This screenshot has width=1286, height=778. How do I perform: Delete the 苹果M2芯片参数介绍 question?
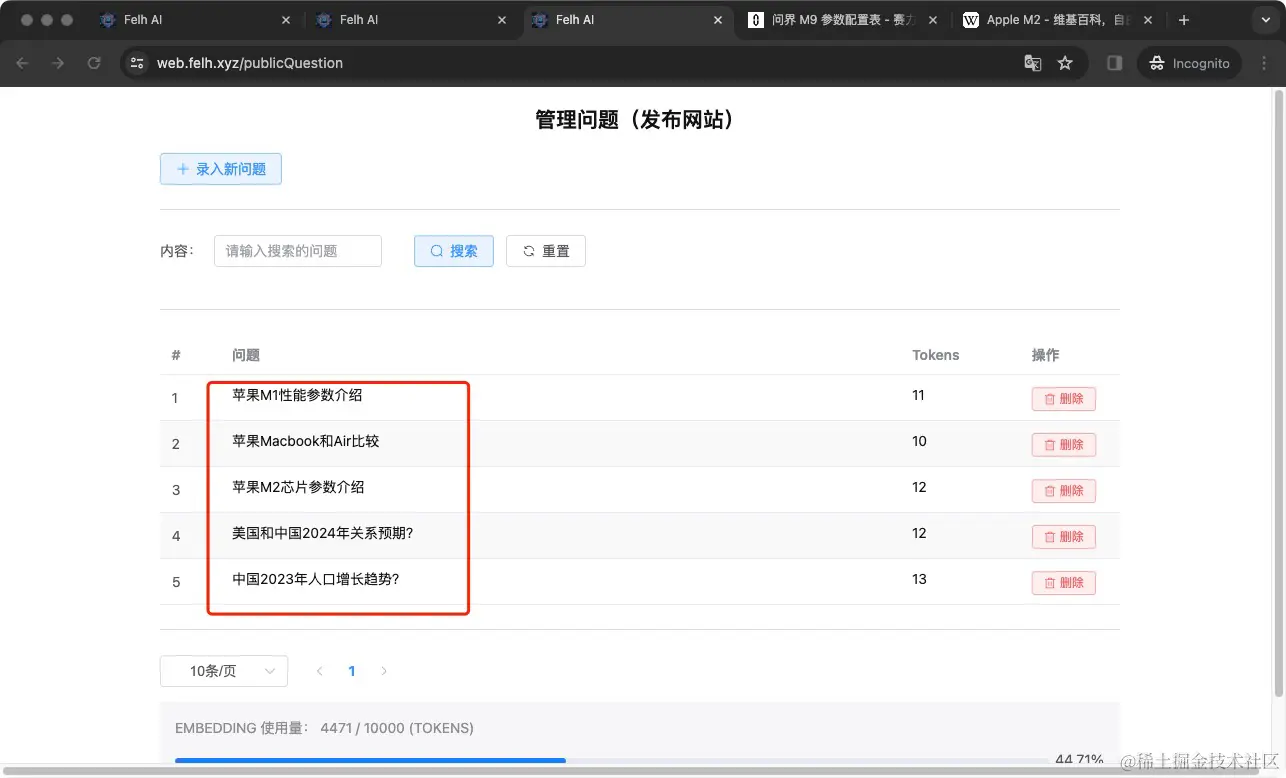(1064, 491)
